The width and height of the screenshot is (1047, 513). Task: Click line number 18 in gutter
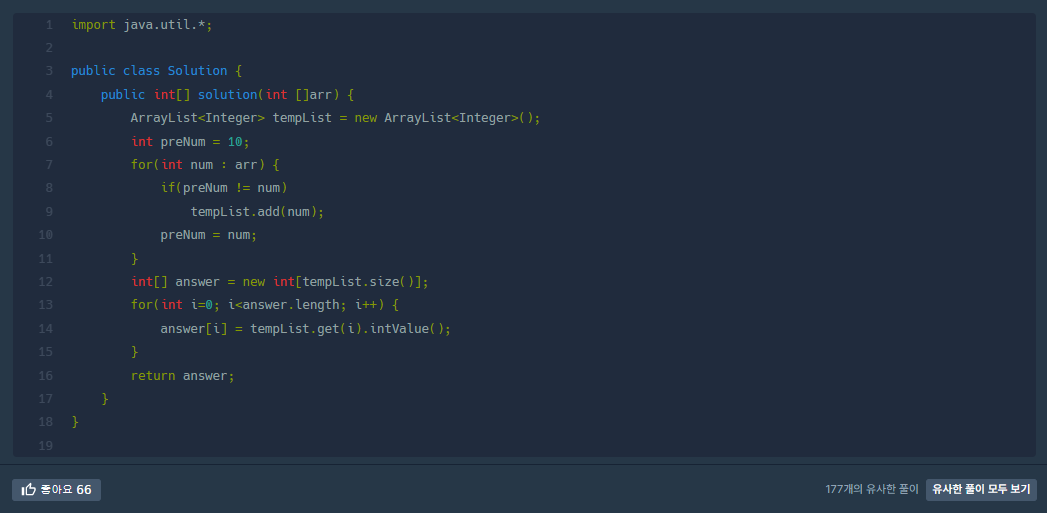(45, 422)
